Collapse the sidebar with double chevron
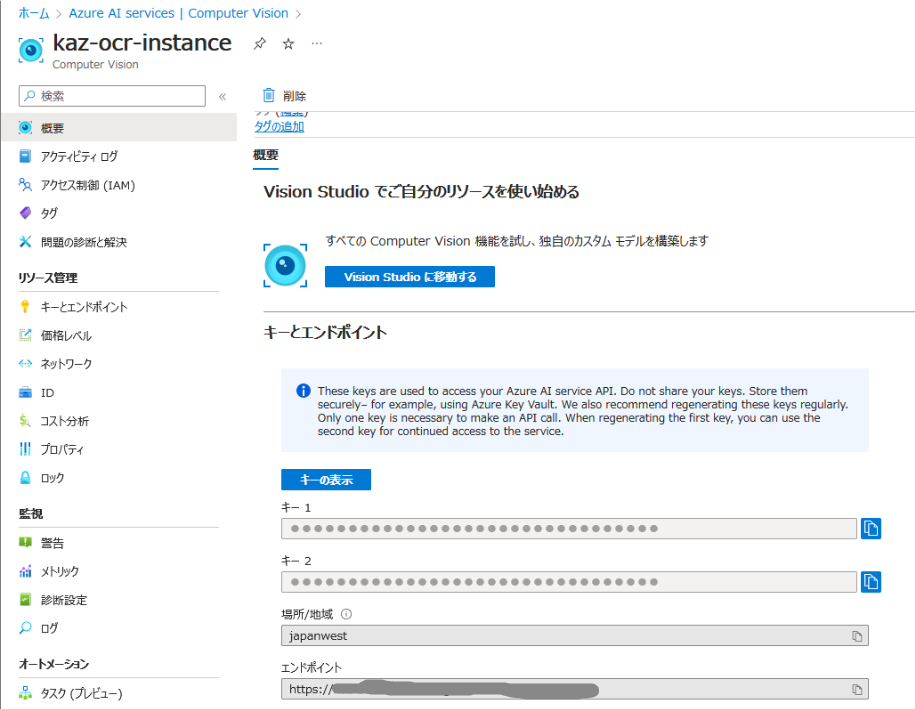 tap(222, 96)
